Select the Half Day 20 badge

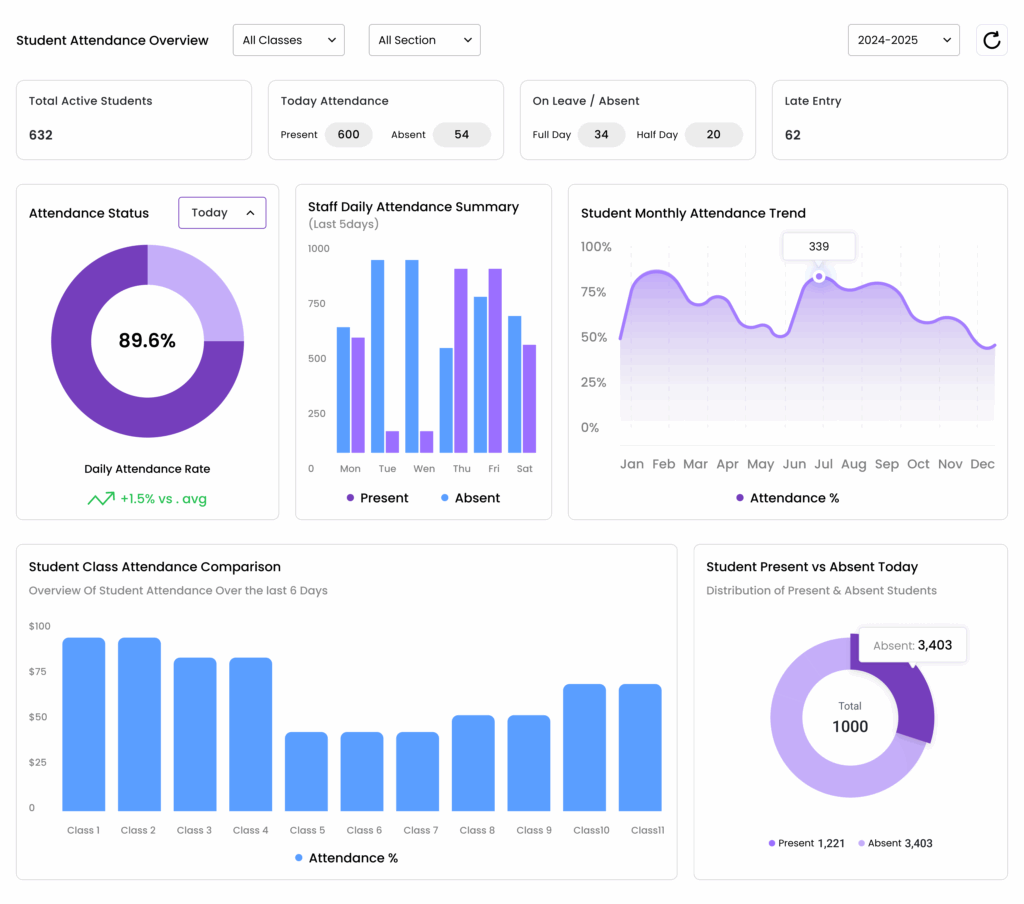[x=713, y=135]
